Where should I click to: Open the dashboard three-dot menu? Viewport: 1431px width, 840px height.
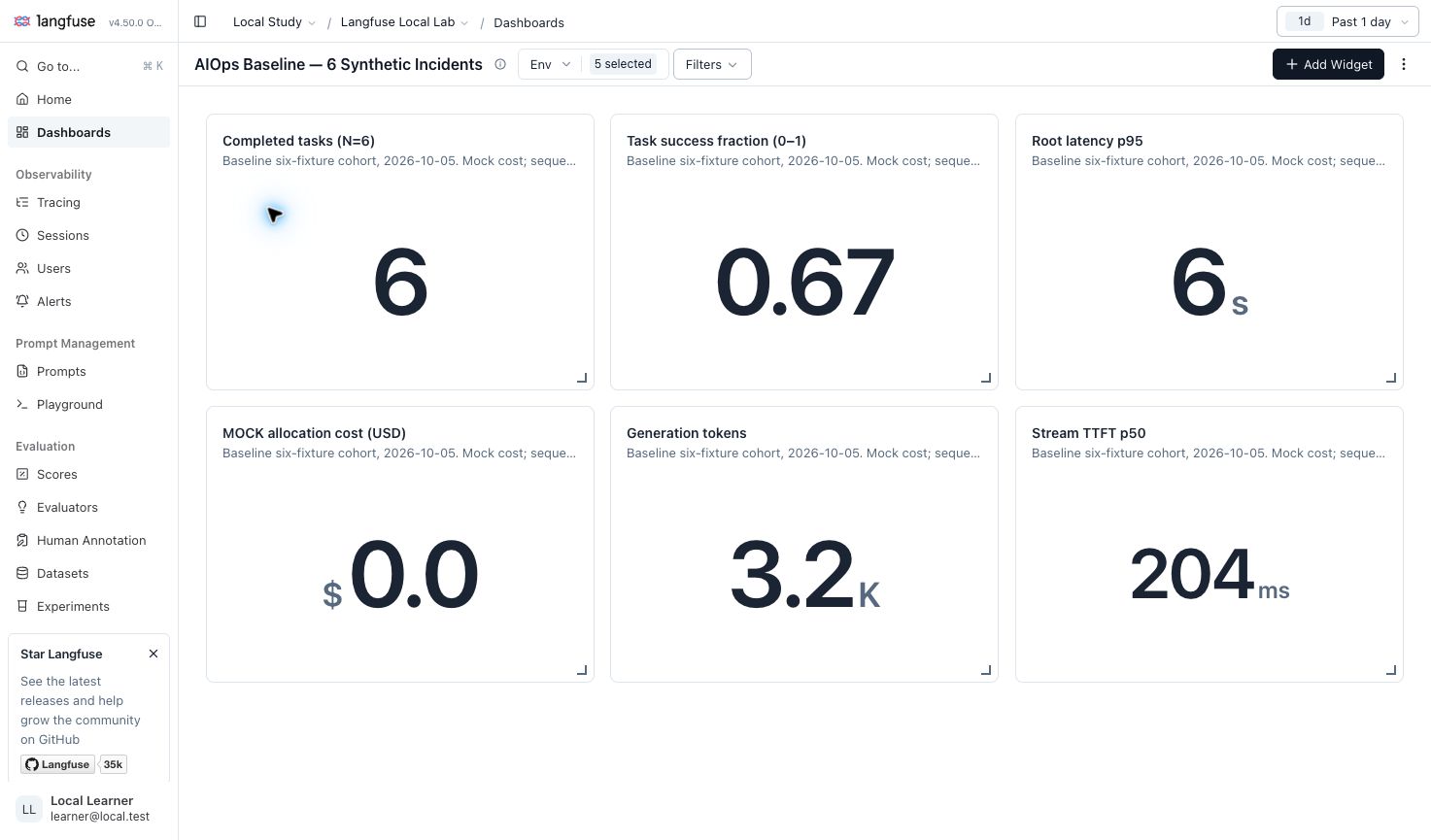(x=1404, y=64)
